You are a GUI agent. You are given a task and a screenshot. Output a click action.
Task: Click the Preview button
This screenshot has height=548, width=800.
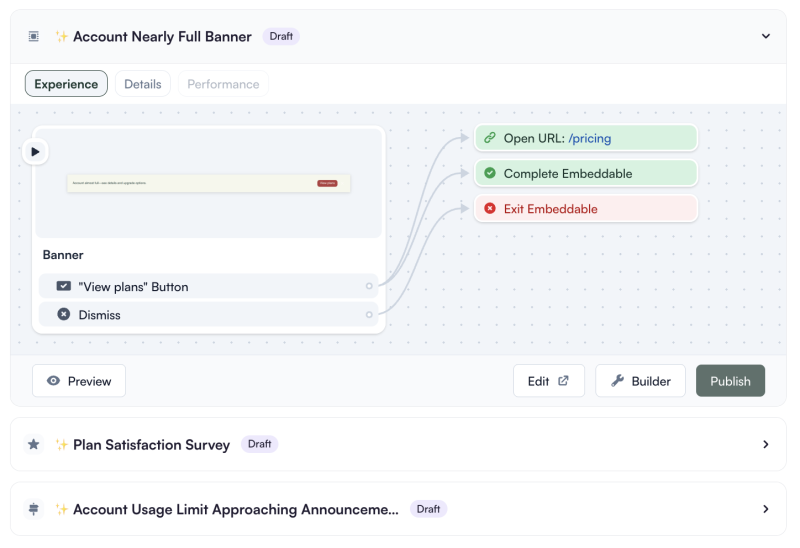coord(79,381)
